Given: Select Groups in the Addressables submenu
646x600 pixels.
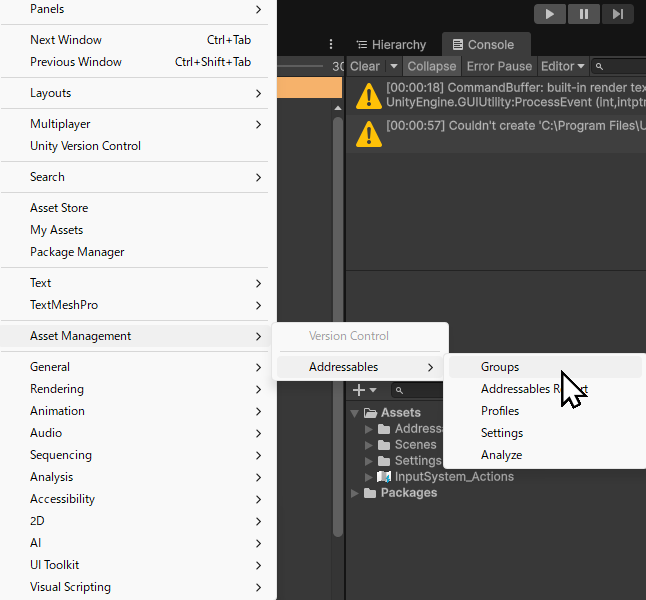Looking at the screenshot, I should [500, 367].
